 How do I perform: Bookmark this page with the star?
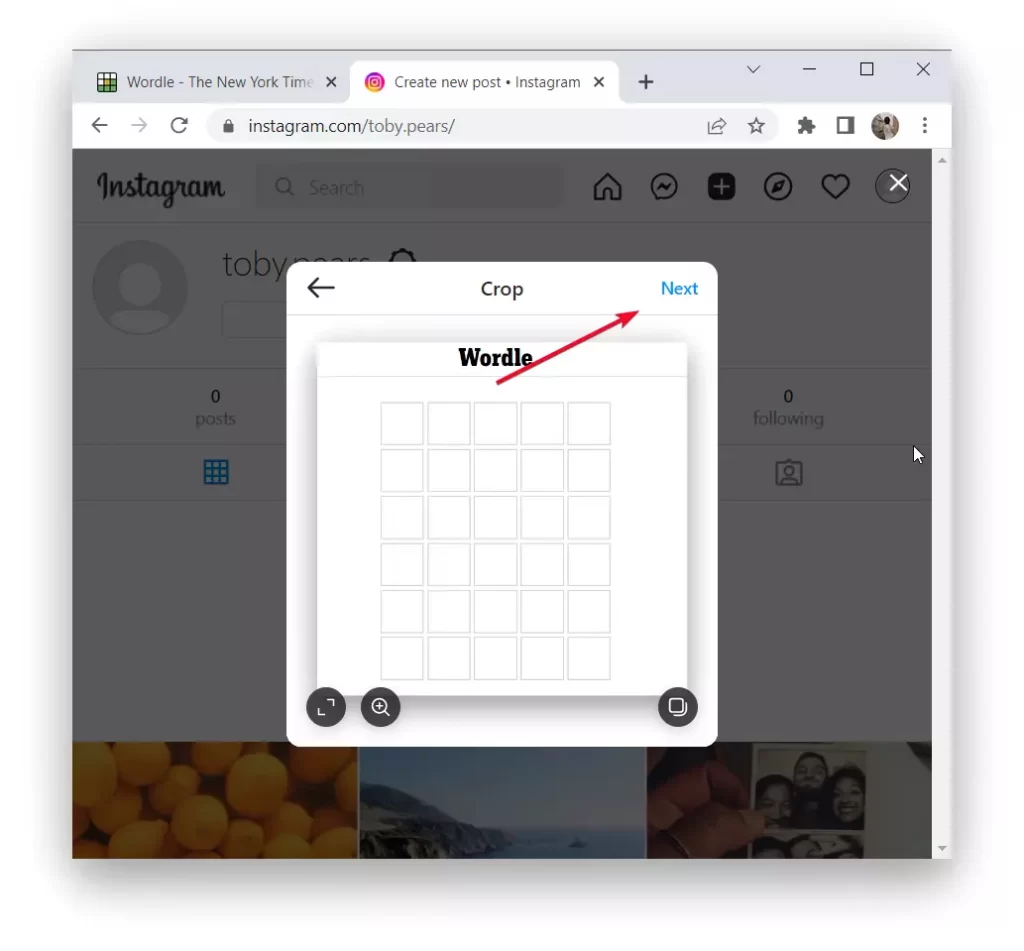click(756, 125)
